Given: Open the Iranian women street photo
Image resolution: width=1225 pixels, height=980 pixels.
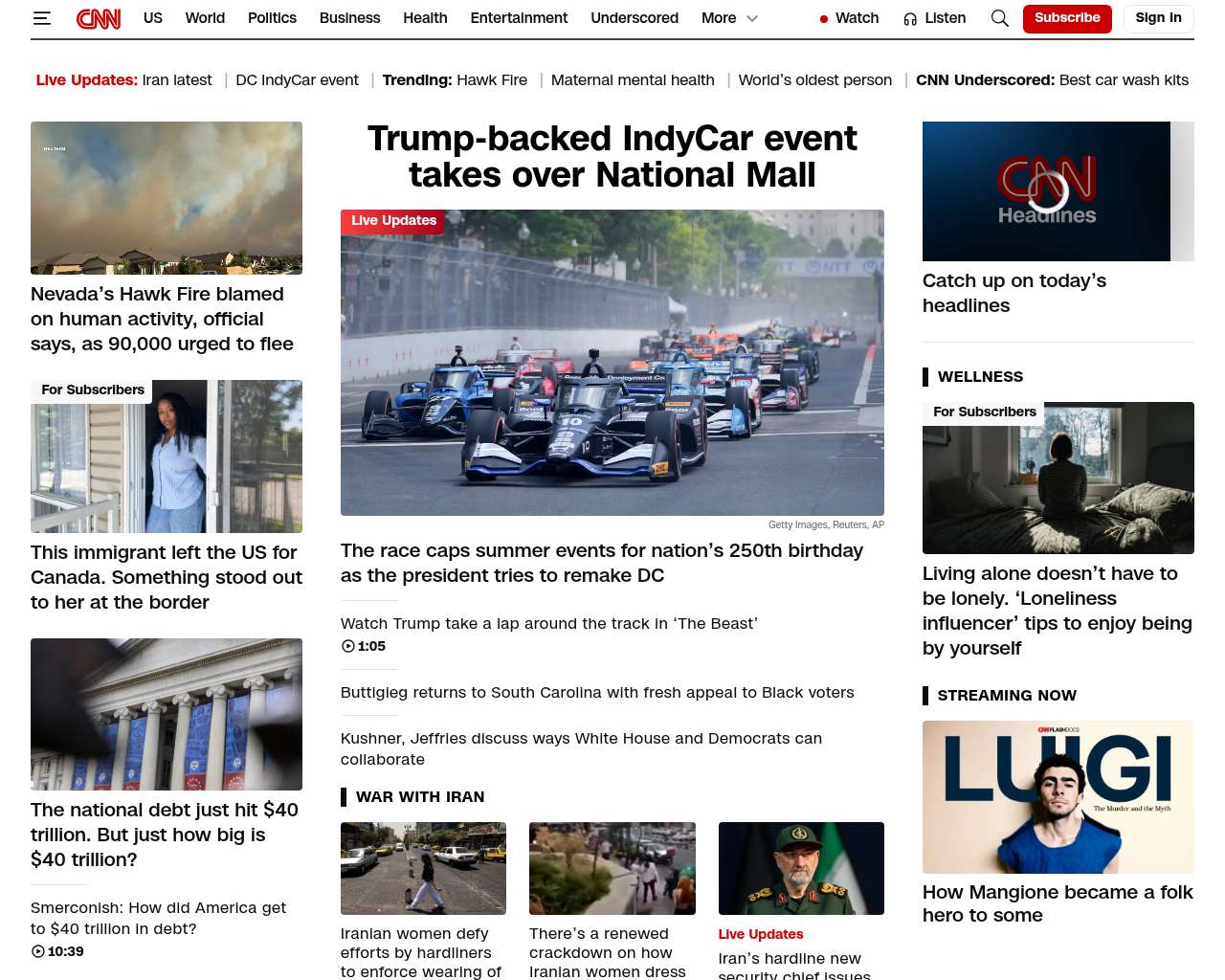Looking at the screenshot, I should tap(423, 868).
